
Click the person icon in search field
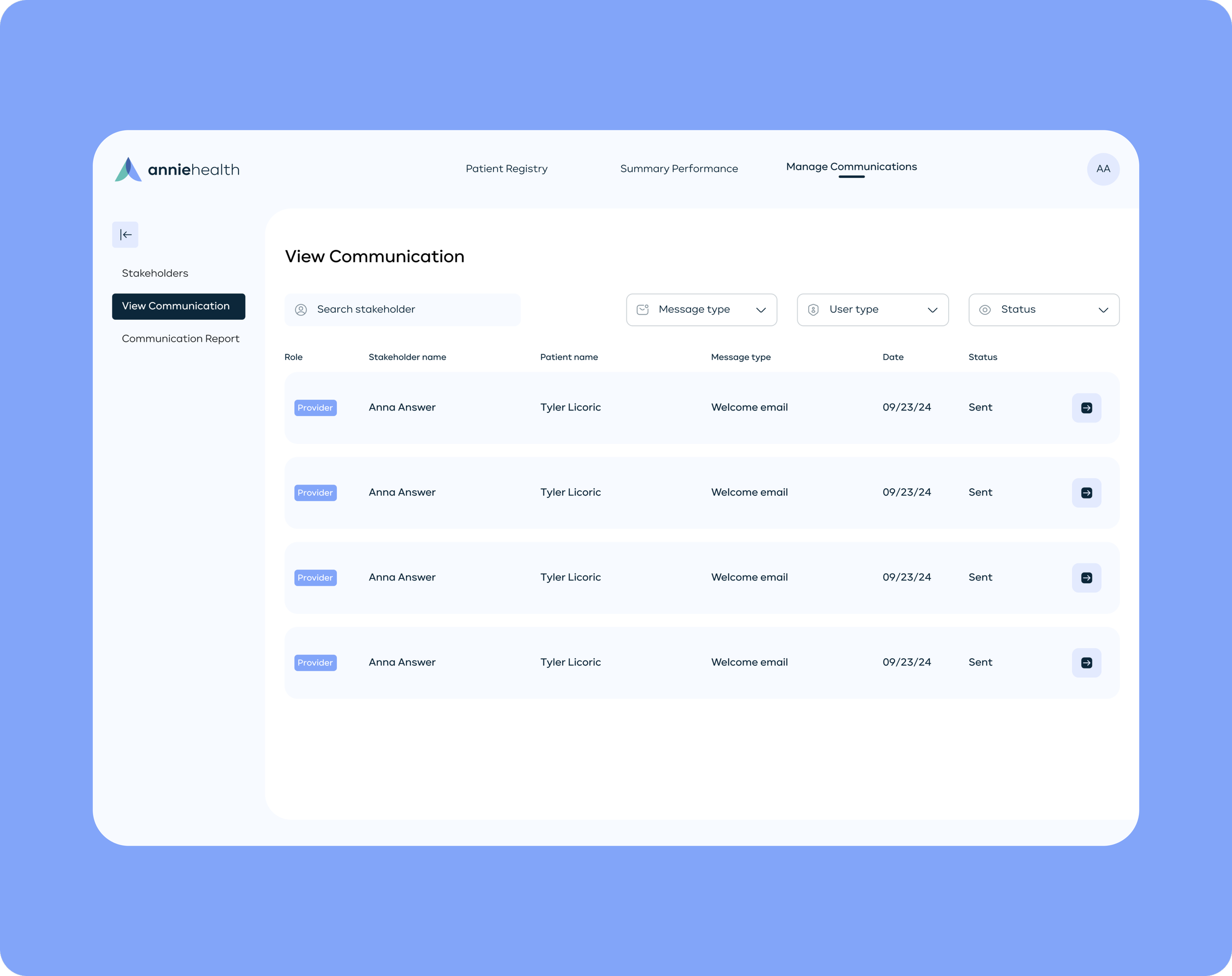[x=301, y=310]
